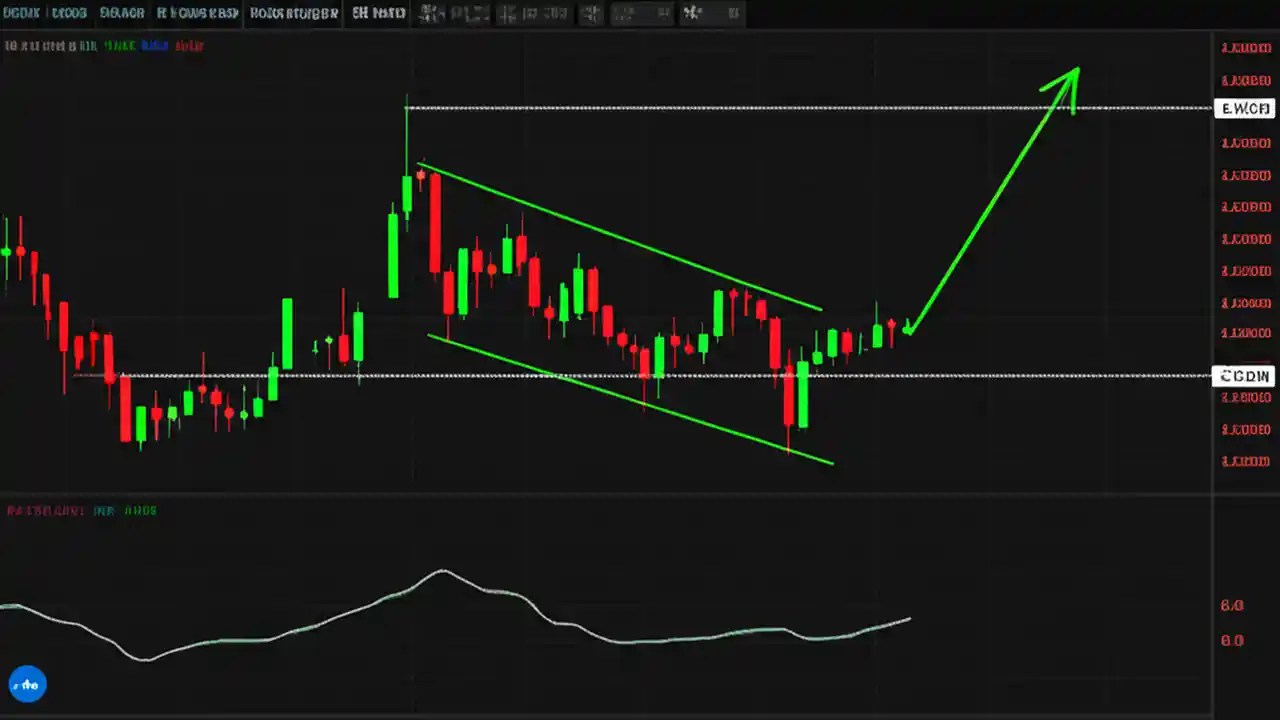The width and height of the screenshot is (1280, 720).
Task: Select the ticker name in the legend row
Action: (x=40, y=45)
